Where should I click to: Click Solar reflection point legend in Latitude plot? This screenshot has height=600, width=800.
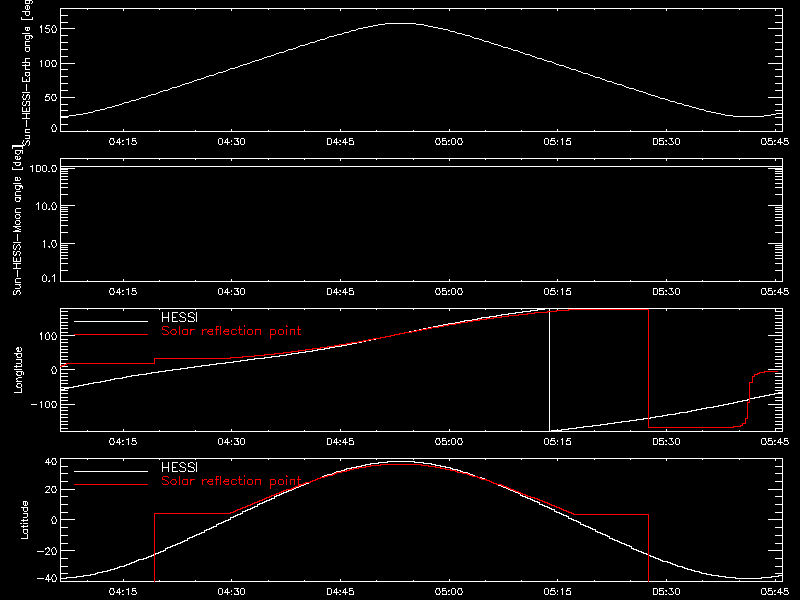point(231,481)
